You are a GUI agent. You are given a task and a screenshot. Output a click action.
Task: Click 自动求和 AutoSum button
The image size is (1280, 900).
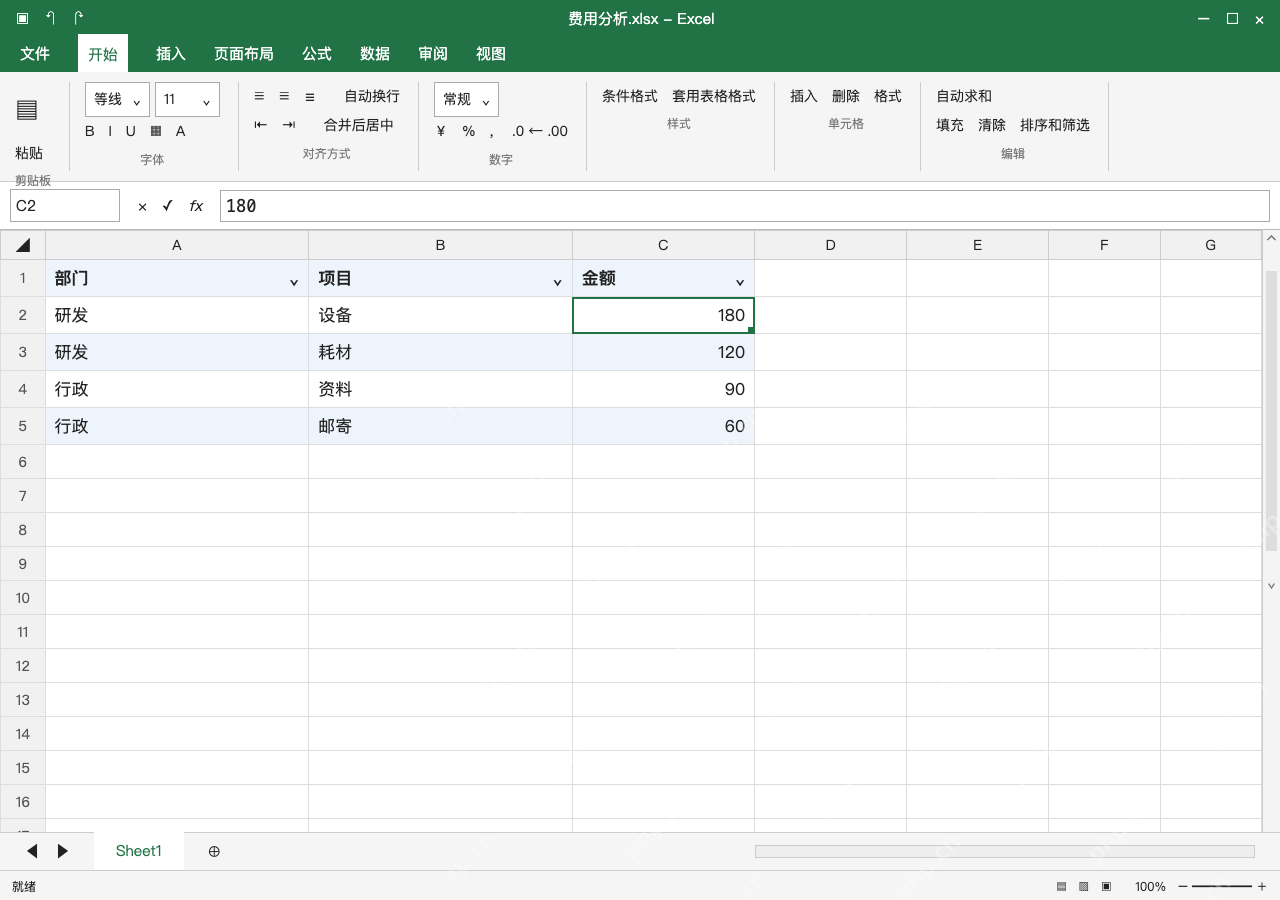964,96
